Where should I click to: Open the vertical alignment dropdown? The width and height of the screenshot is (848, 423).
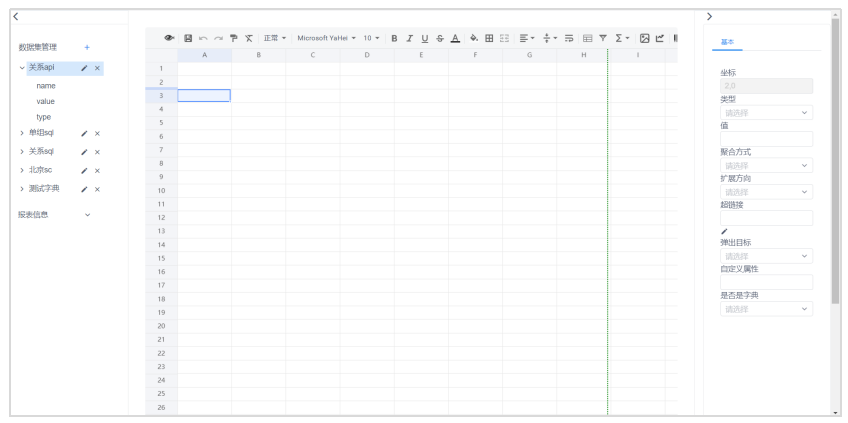pyautogui.click(x=549, y=38)
